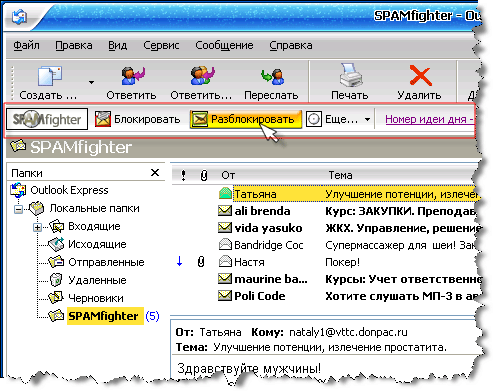Click the Печать printer icon

[351, 75]
